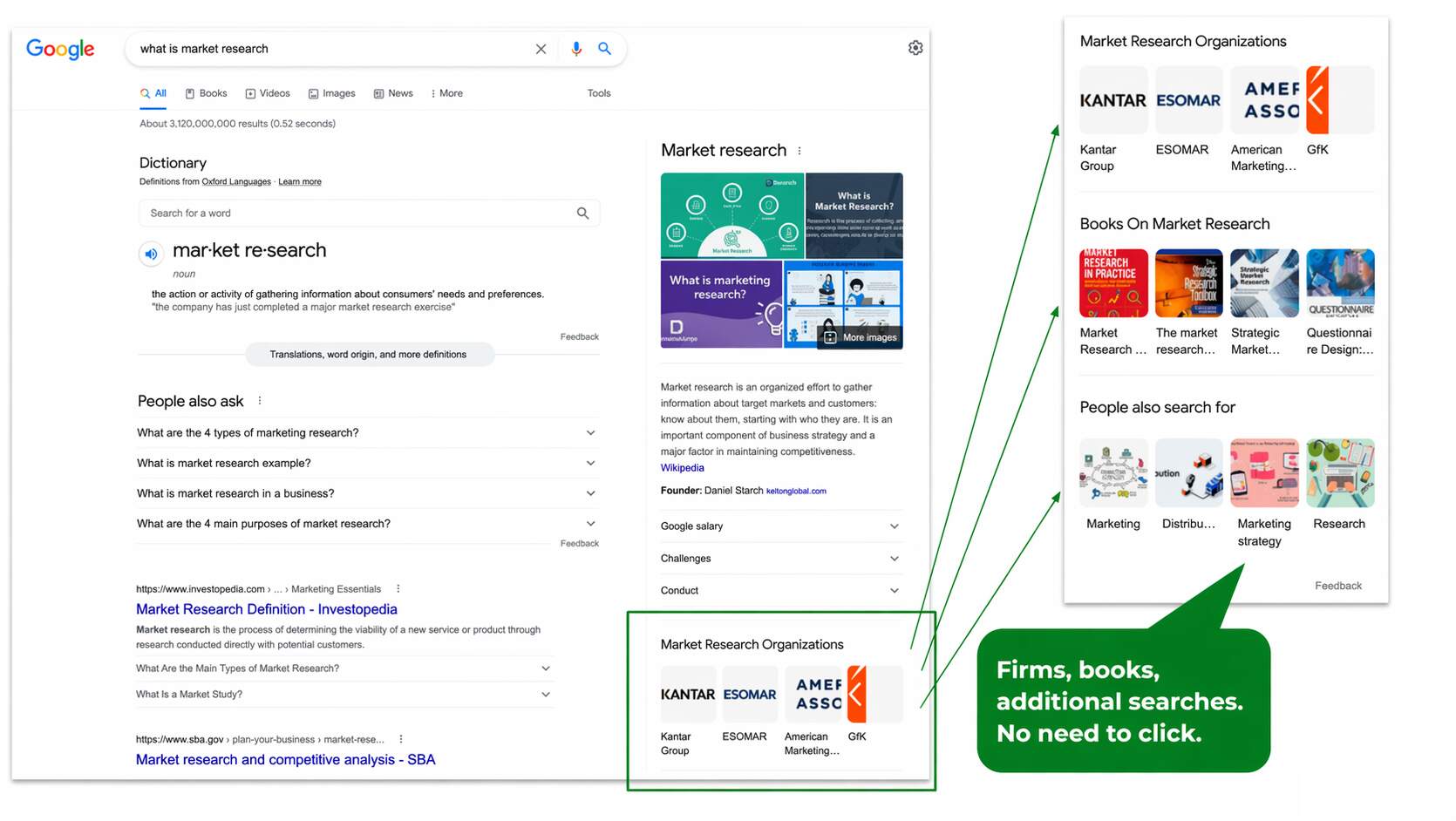
Task: Expand 'What Is a Market Study?'
Action: coord(344,695)
